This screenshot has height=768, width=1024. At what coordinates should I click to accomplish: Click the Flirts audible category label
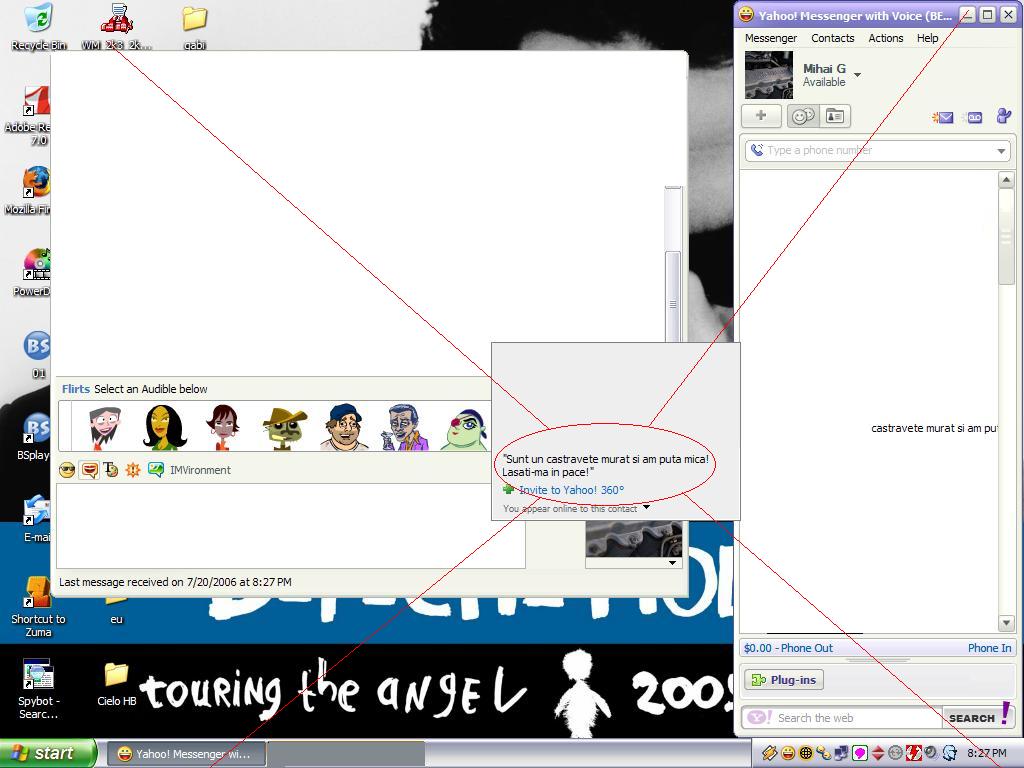point(76,389)
